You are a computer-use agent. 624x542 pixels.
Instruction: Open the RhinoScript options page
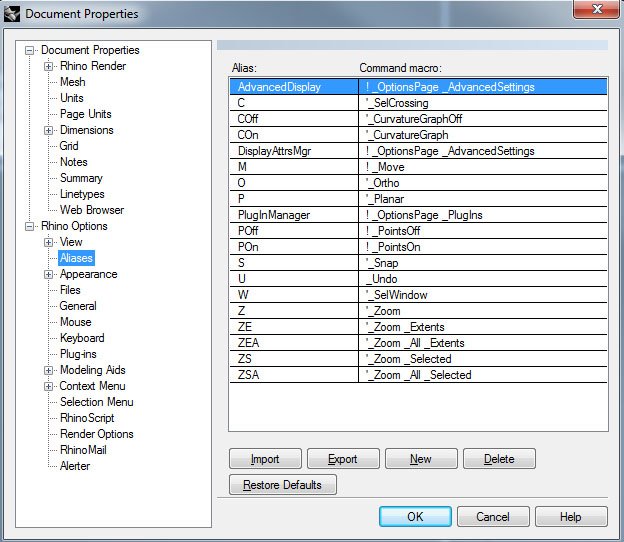pyautogui.click(x=87, y=418)
